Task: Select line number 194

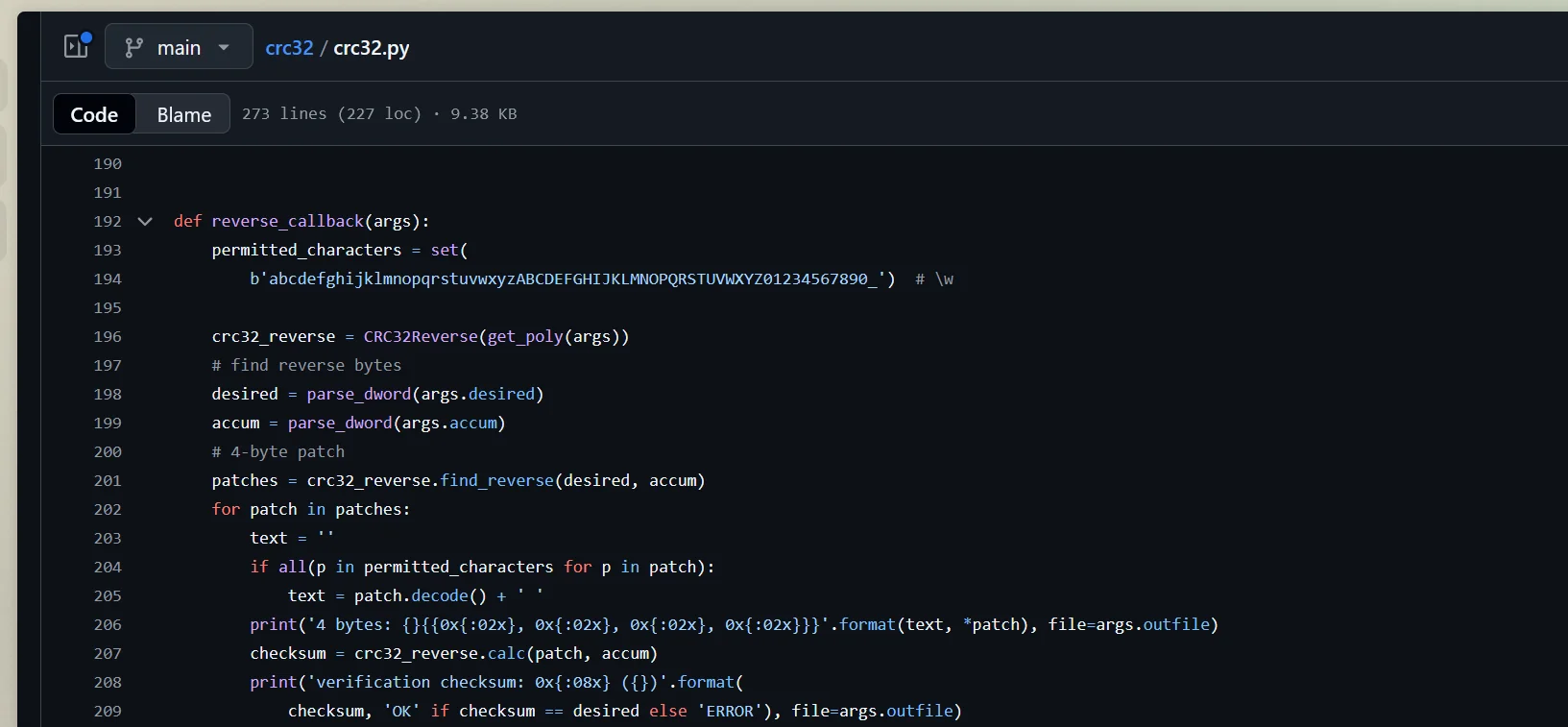Action: point(108,279)
